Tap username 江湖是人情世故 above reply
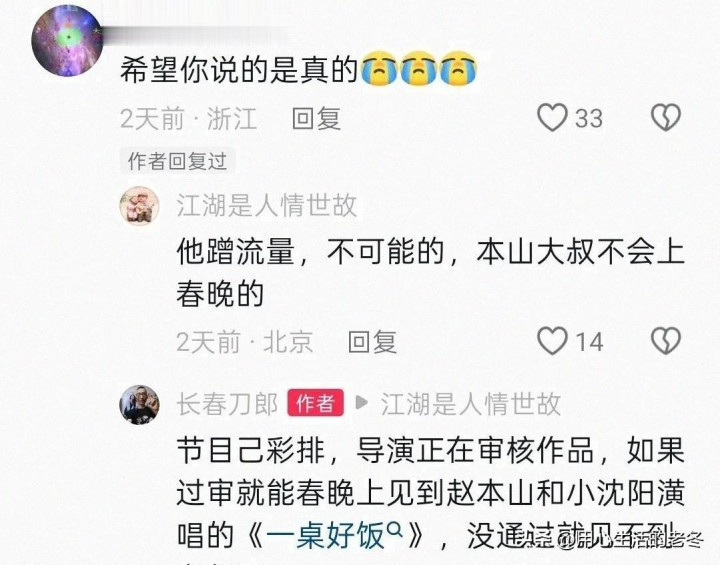Screen dimensions: 720x565 (x=267, y=205)
